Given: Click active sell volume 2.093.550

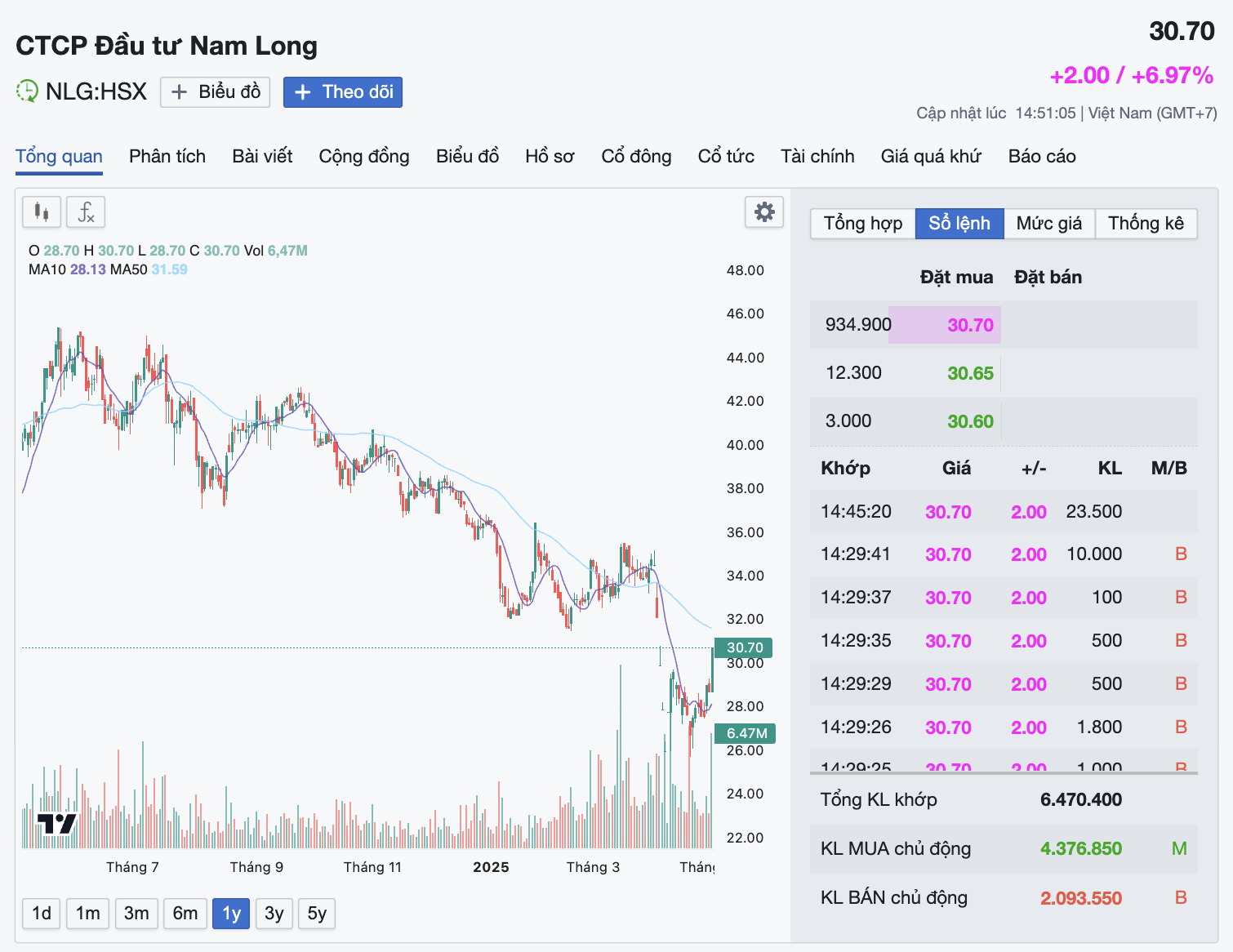Looking at the screenshot, I should coord(1081,898).
